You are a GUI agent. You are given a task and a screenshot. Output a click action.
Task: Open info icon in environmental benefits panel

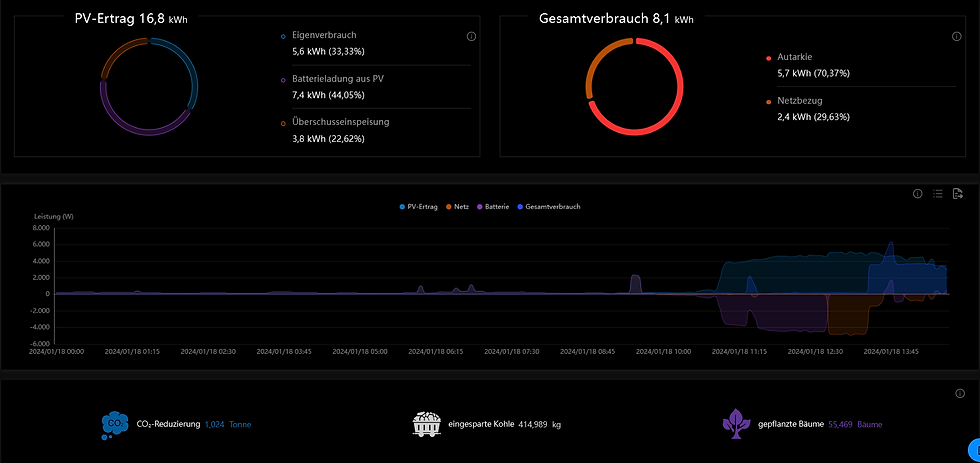(x=961, y=394)
